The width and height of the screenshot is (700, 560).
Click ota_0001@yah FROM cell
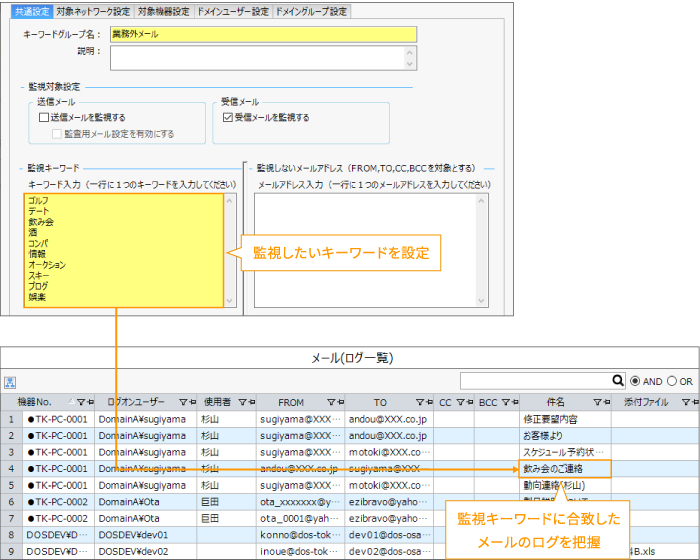pyautogui.click(x=300, y=518)
